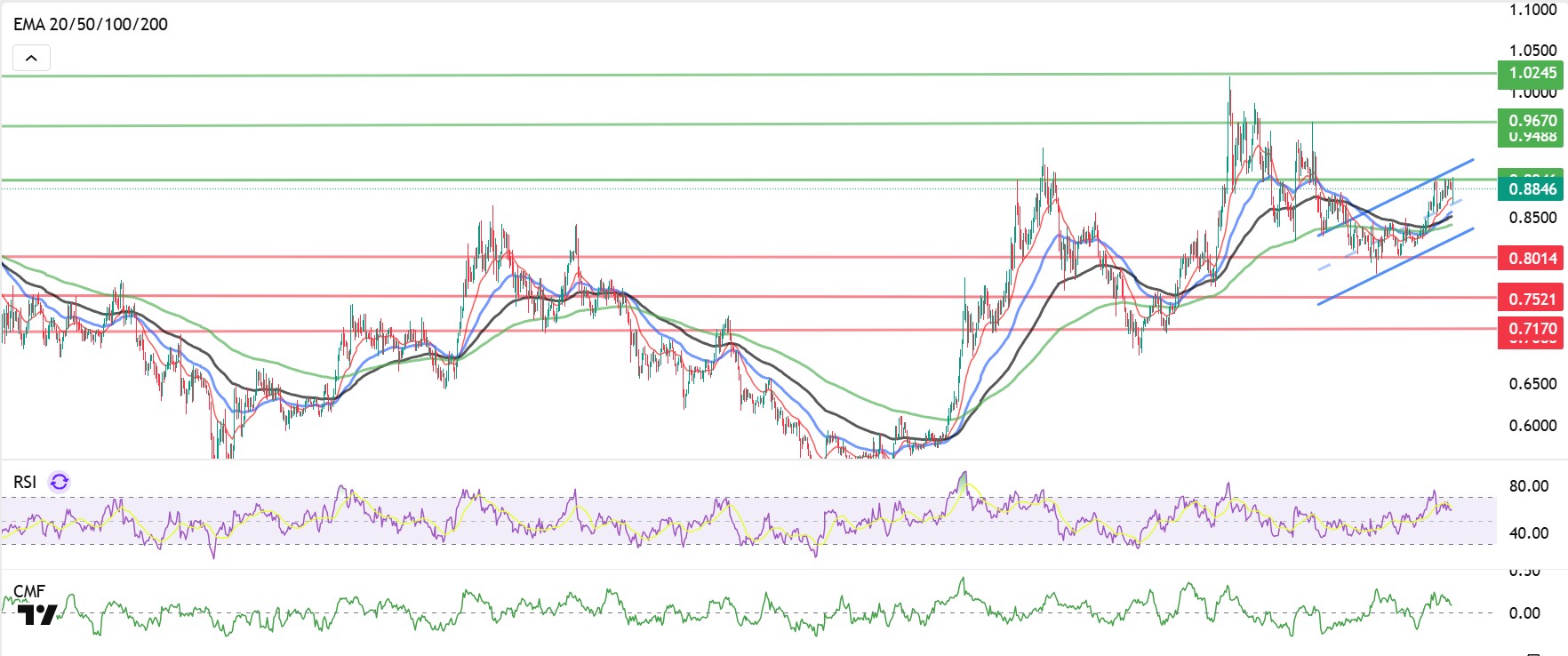This screenshot has width=1568, height=656.
Task: Click the RSI indicator label
Action: [25, 482]
